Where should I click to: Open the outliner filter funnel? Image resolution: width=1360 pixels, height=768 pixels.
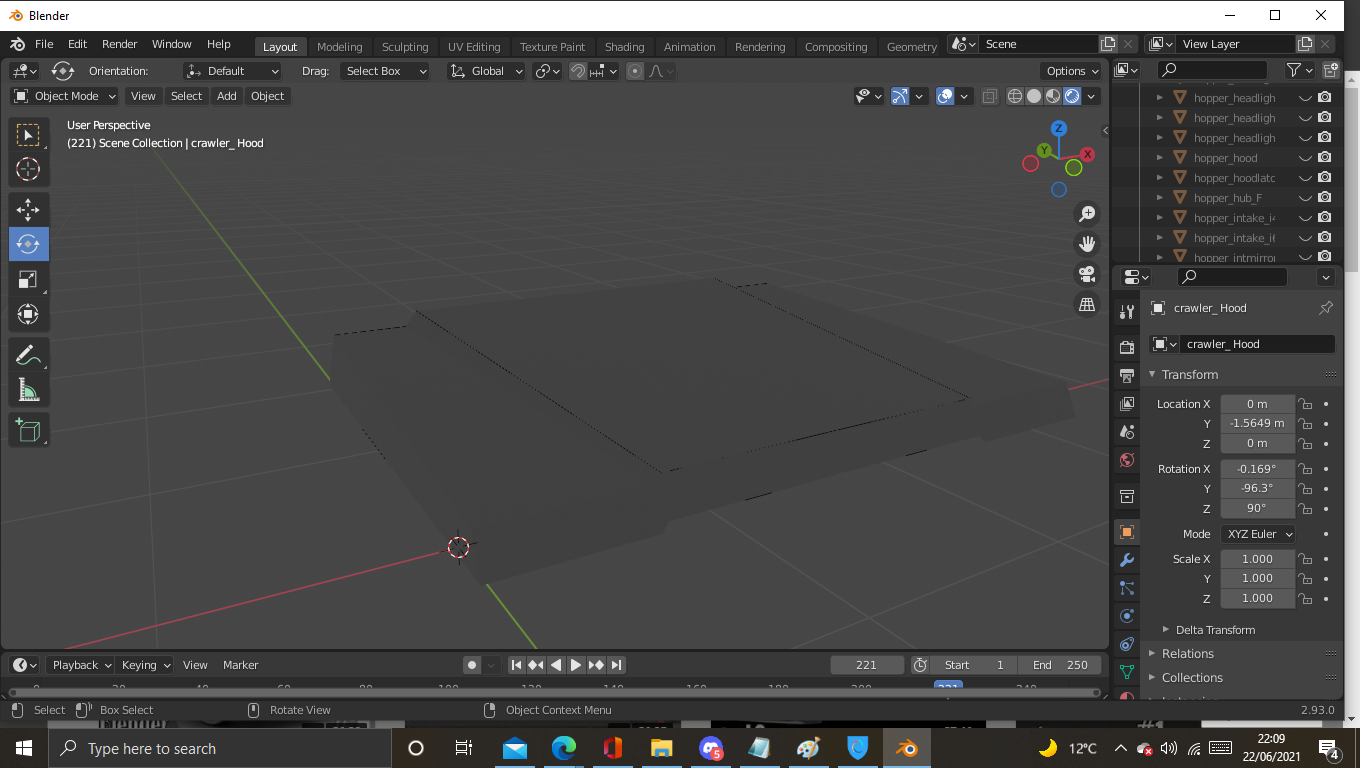pyautogui.click(x=1299, y=70)
